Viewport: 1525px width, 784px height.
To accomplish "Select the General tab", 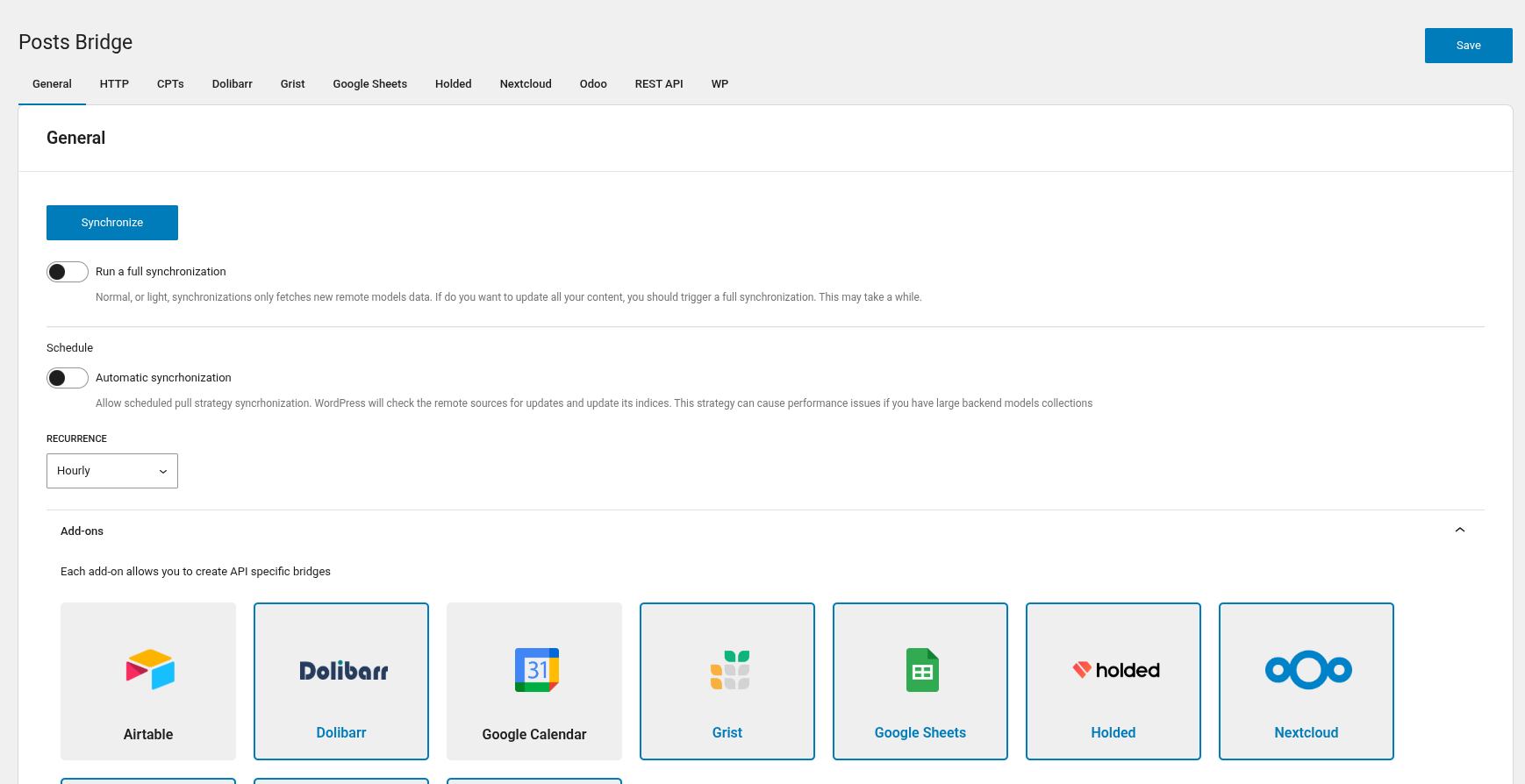I will point(52,84).
